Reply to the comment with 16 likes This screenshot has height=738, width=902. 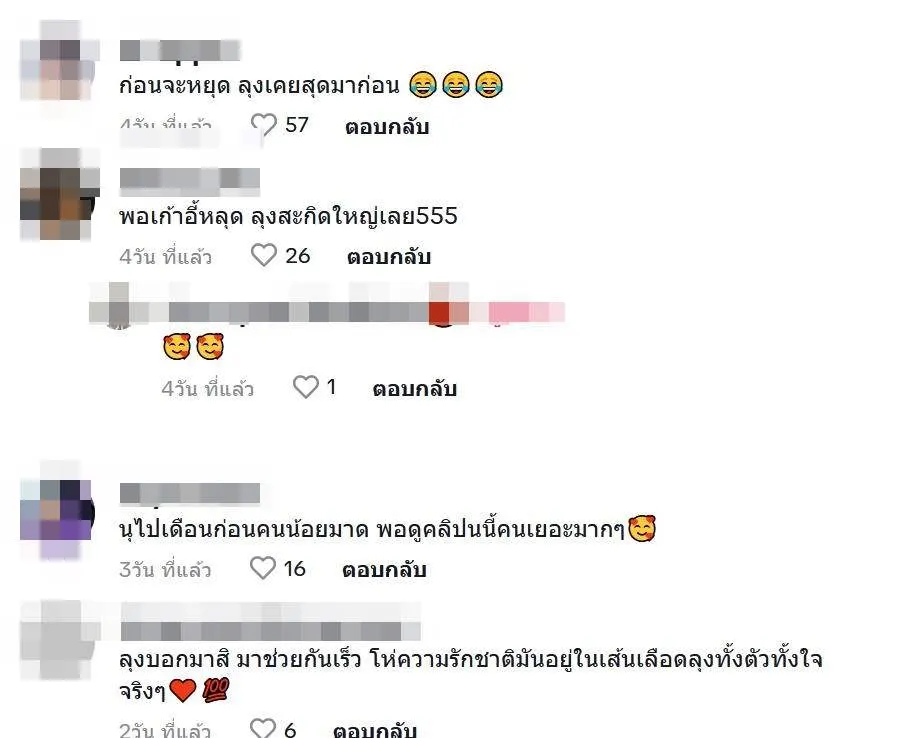pyautogui.click(x=384, y=569)
